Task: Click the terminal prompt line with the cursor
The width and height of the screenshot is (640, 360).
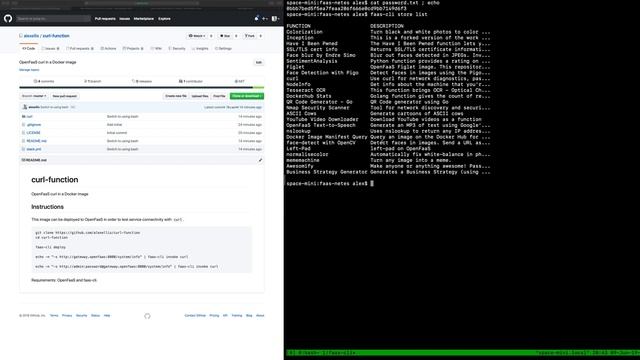Action: (x=330, y=184)
